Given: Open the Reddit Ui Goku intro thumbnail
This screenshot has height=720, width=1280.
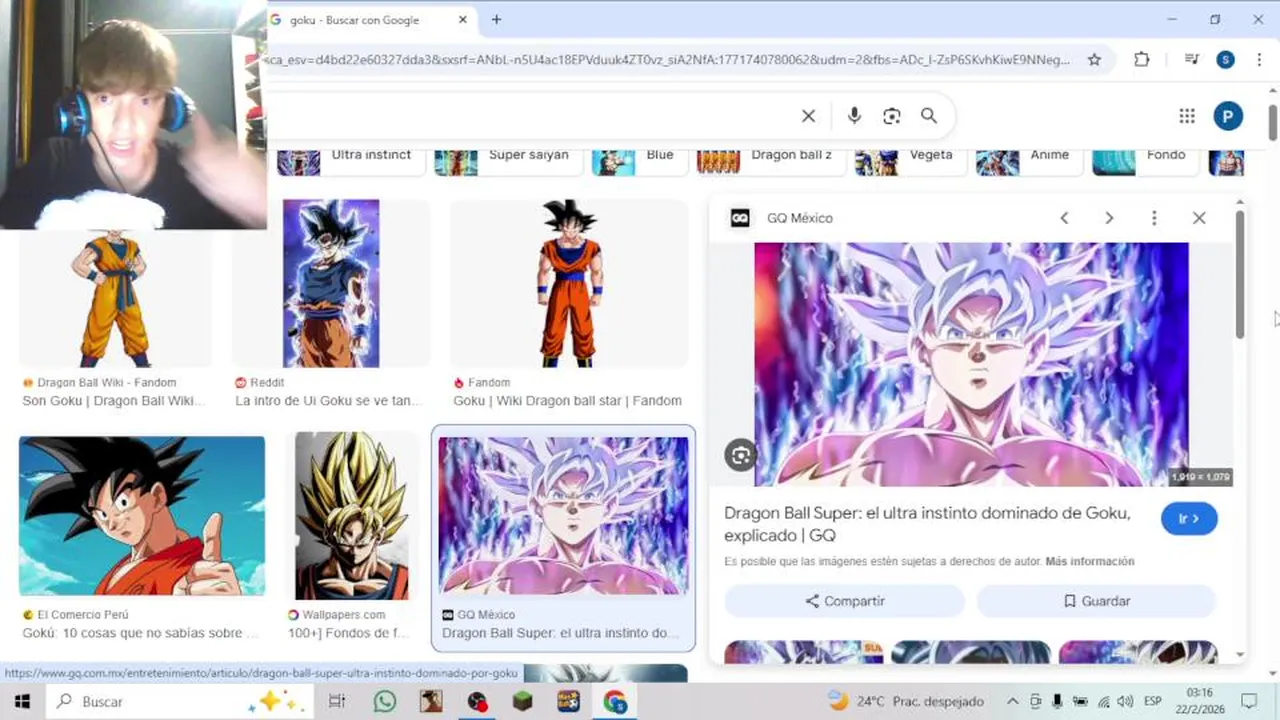Looking at the screenshot, I should (331, 283).
